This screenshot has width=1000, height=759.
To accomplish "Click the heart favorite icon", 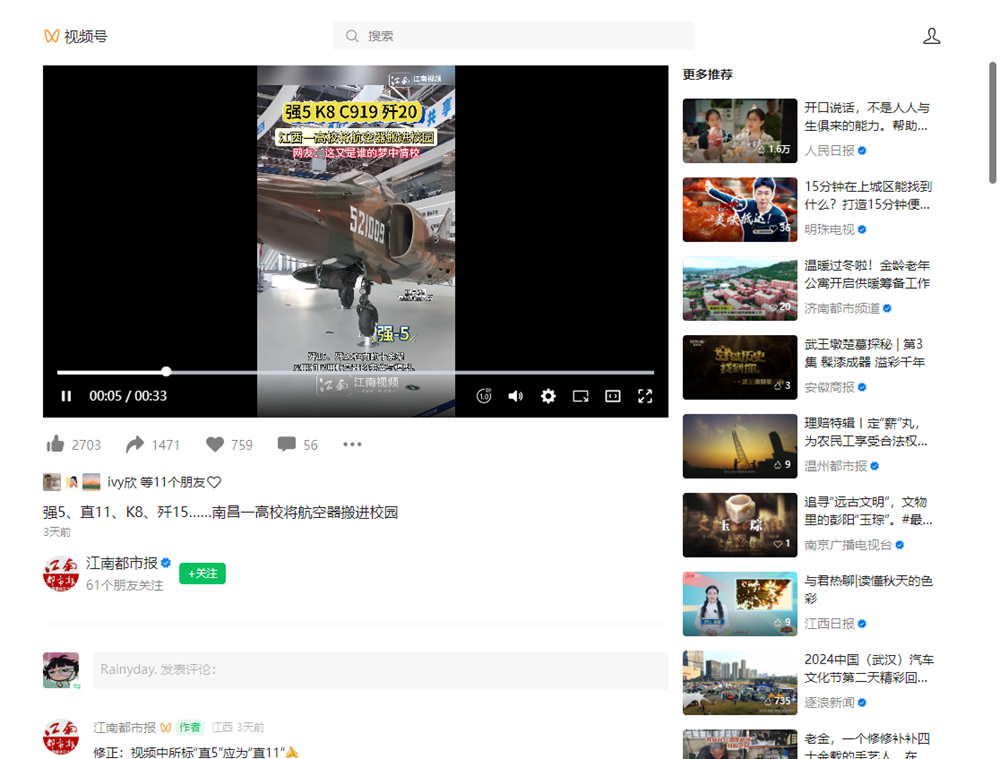I will [214, 444].
